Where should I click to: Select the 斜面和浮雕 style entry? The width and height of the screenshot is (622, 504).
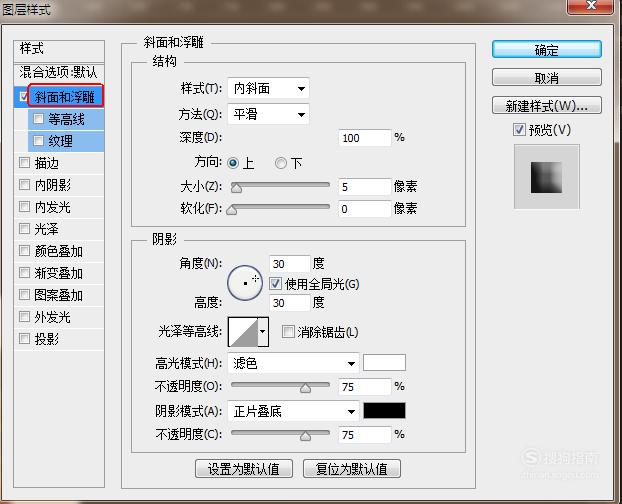click(x=65, y=96)
